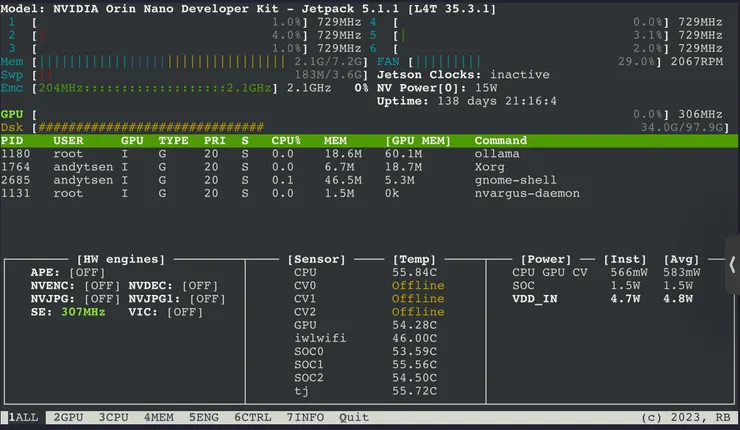The image size is (740, 430).
Task: Click the tj temperature 55.72C
Action: pos(414,391)
